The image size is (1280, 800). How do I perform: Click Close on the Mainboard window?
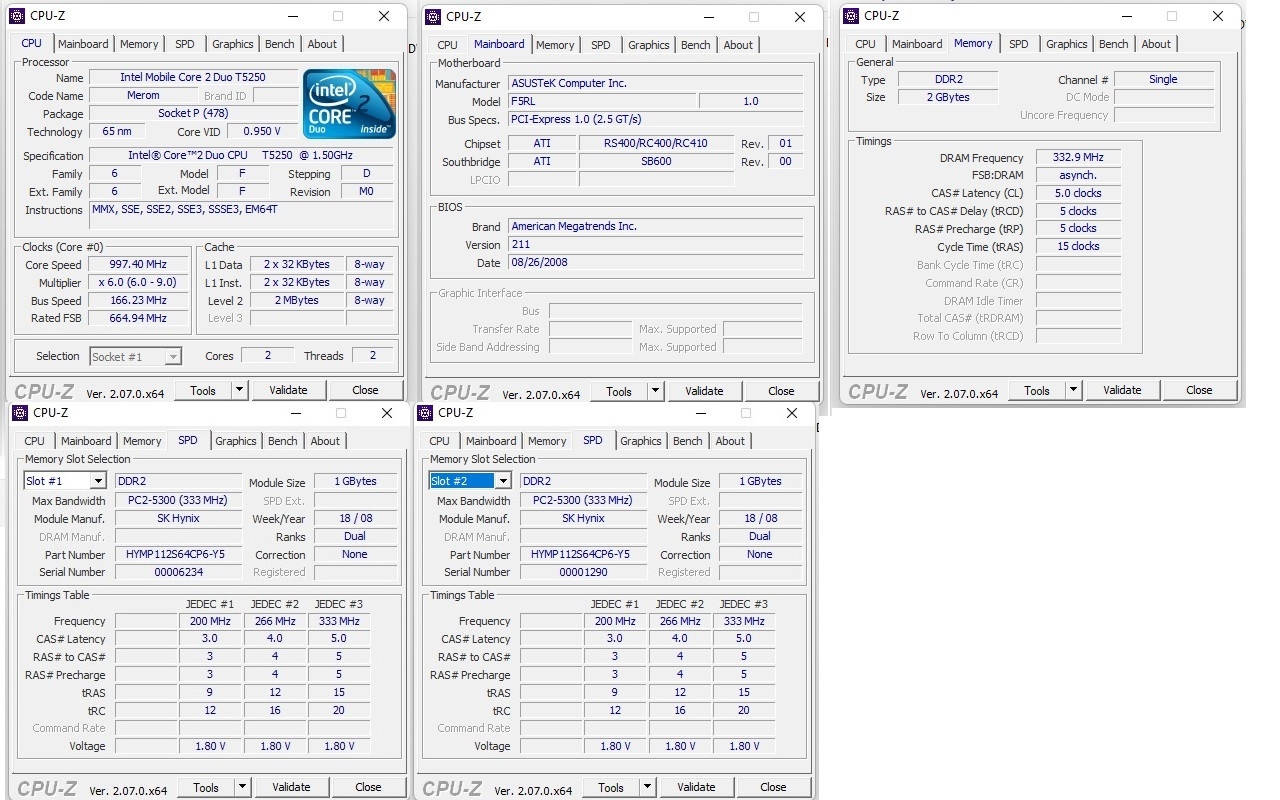pyautogui.click(x=781, y=391)
